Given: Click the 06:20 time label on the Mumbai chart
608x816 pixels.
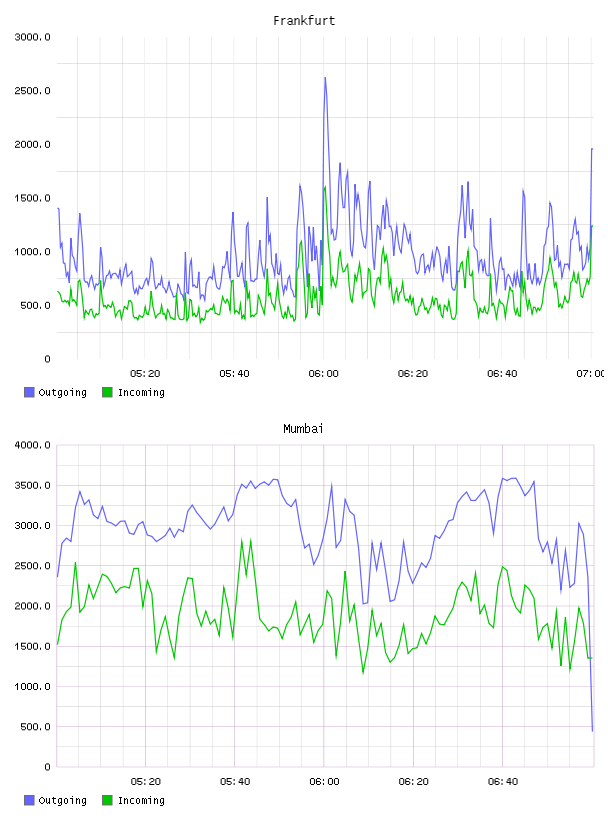Looking at the screenshot, I should 414,782.
